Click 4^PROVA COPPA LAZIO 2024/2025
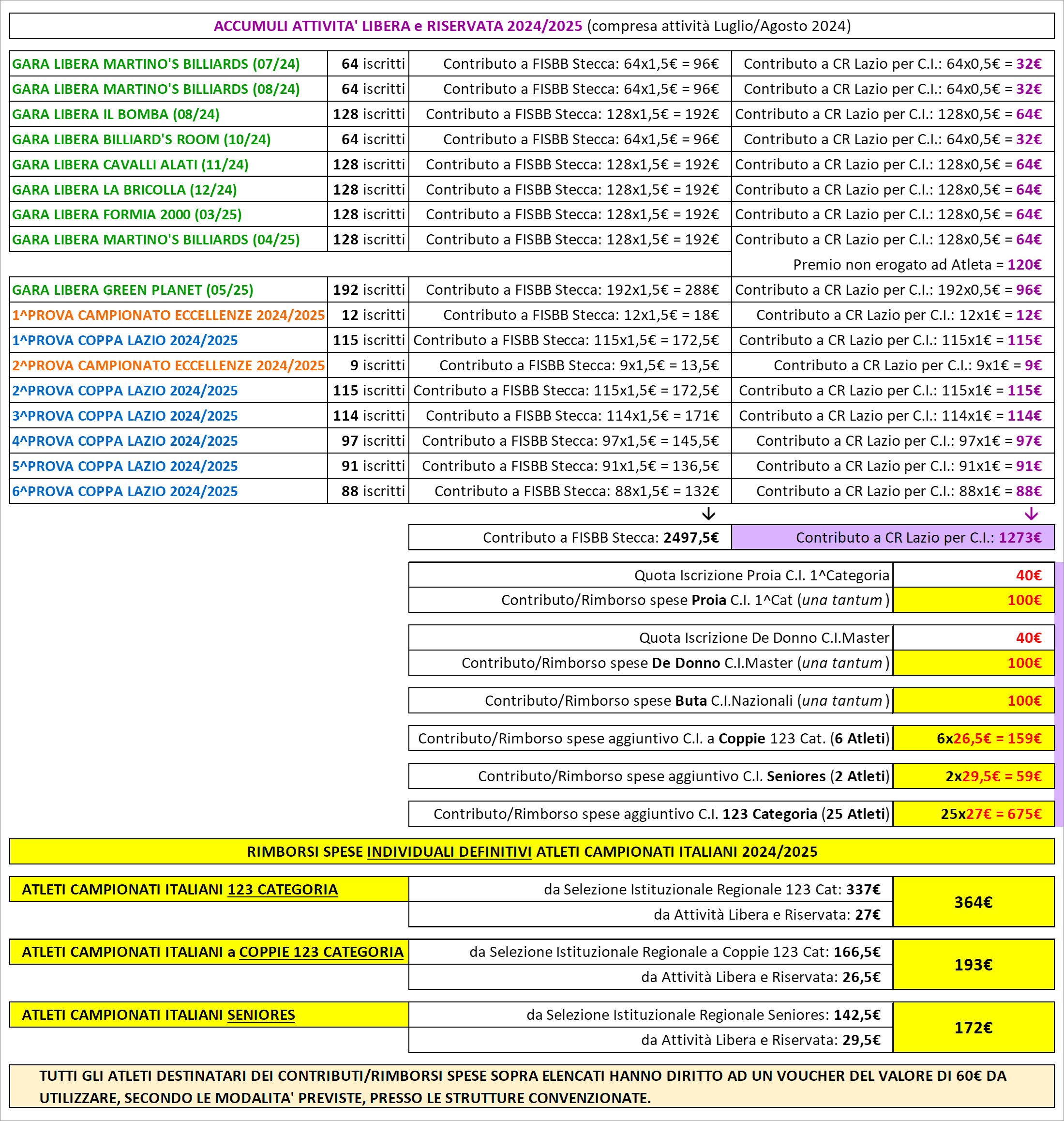 [x=125, y=441]
